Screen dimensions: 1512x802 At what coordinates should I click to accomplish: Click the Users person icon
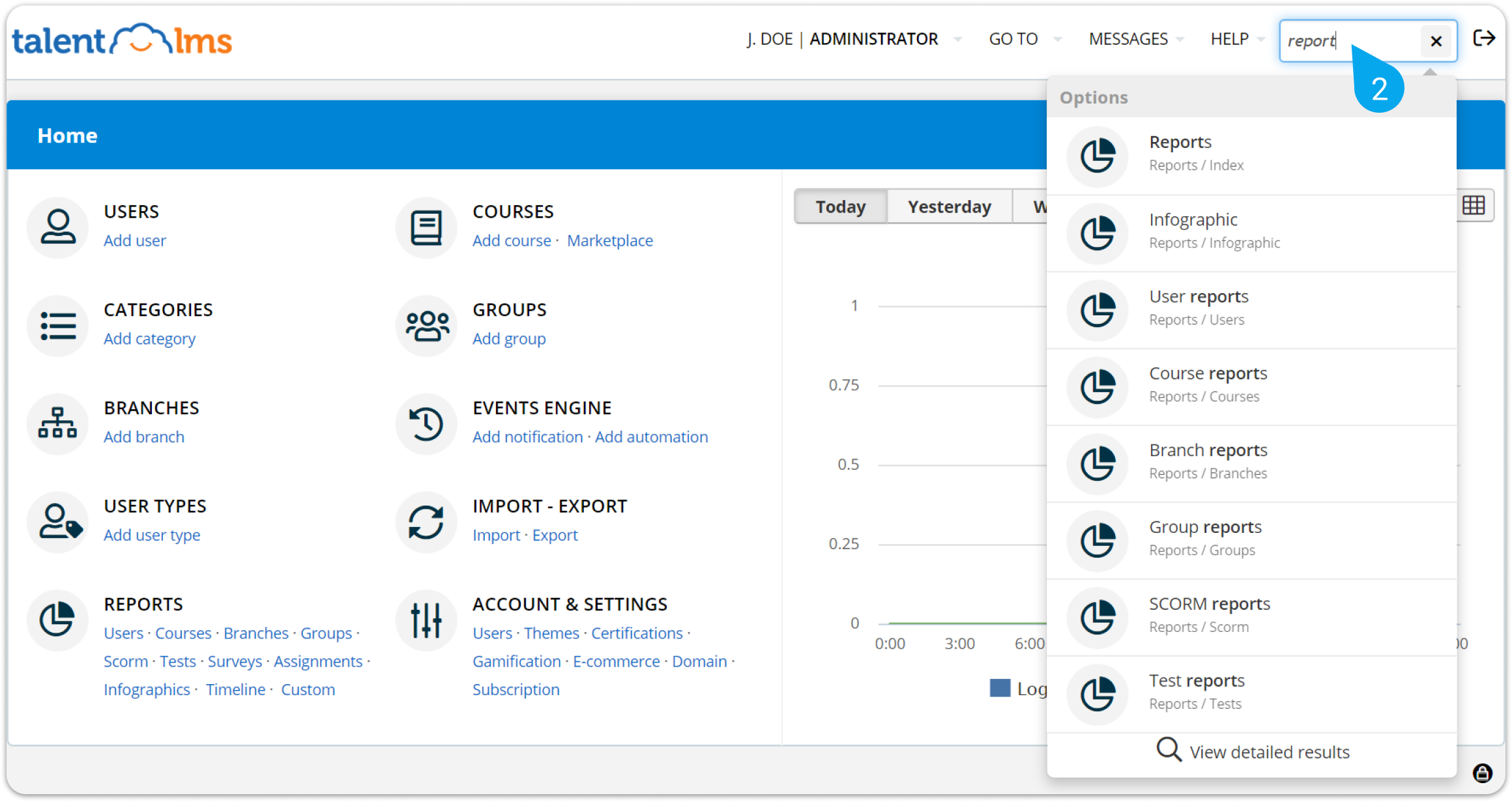(58, 227)
